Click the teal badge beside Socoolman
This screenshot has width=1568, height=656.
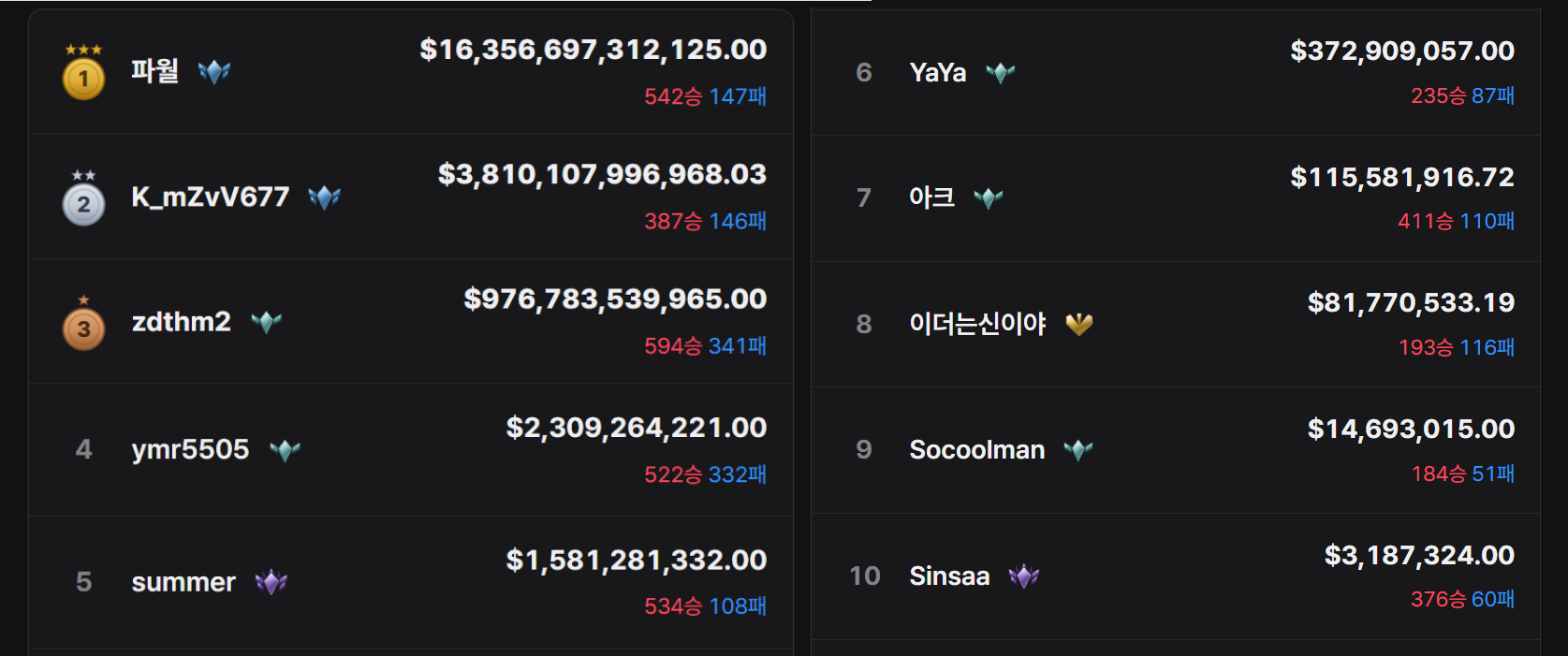1078,450
